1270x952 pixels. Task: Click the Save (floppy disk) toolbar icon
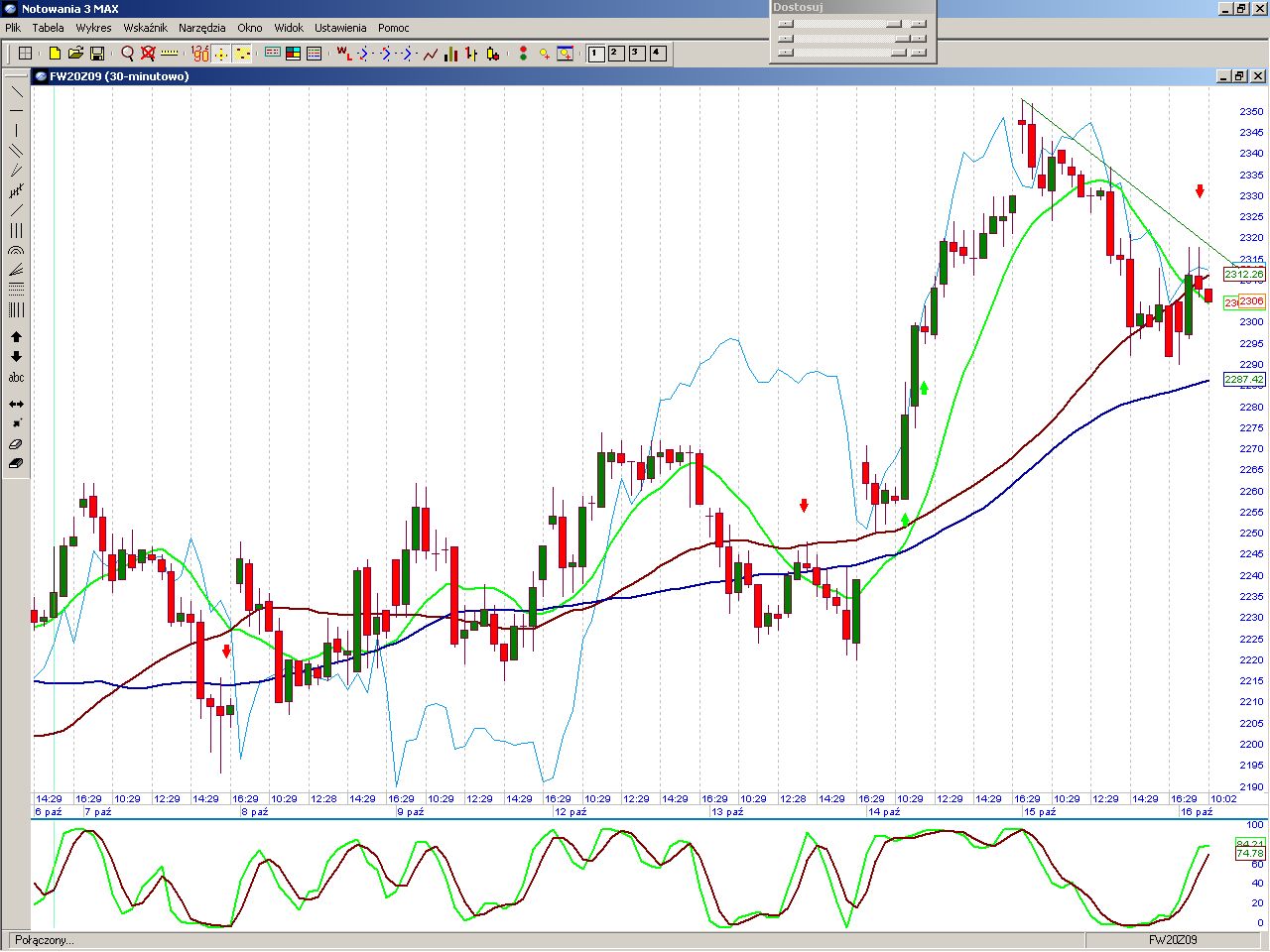(x=97, y=54)
